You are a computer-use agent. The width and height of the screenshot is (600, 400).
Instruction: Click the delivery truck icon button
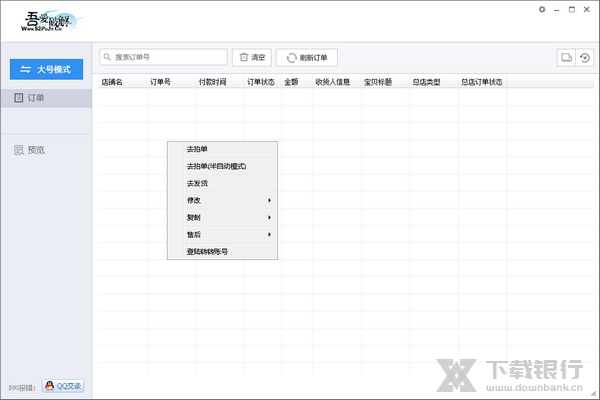coord(566,58)
